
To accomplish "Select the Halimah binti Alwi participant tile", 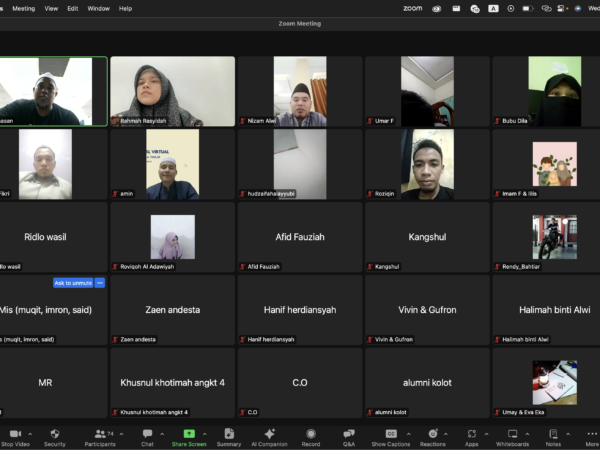I will click(x=546, y=310).
